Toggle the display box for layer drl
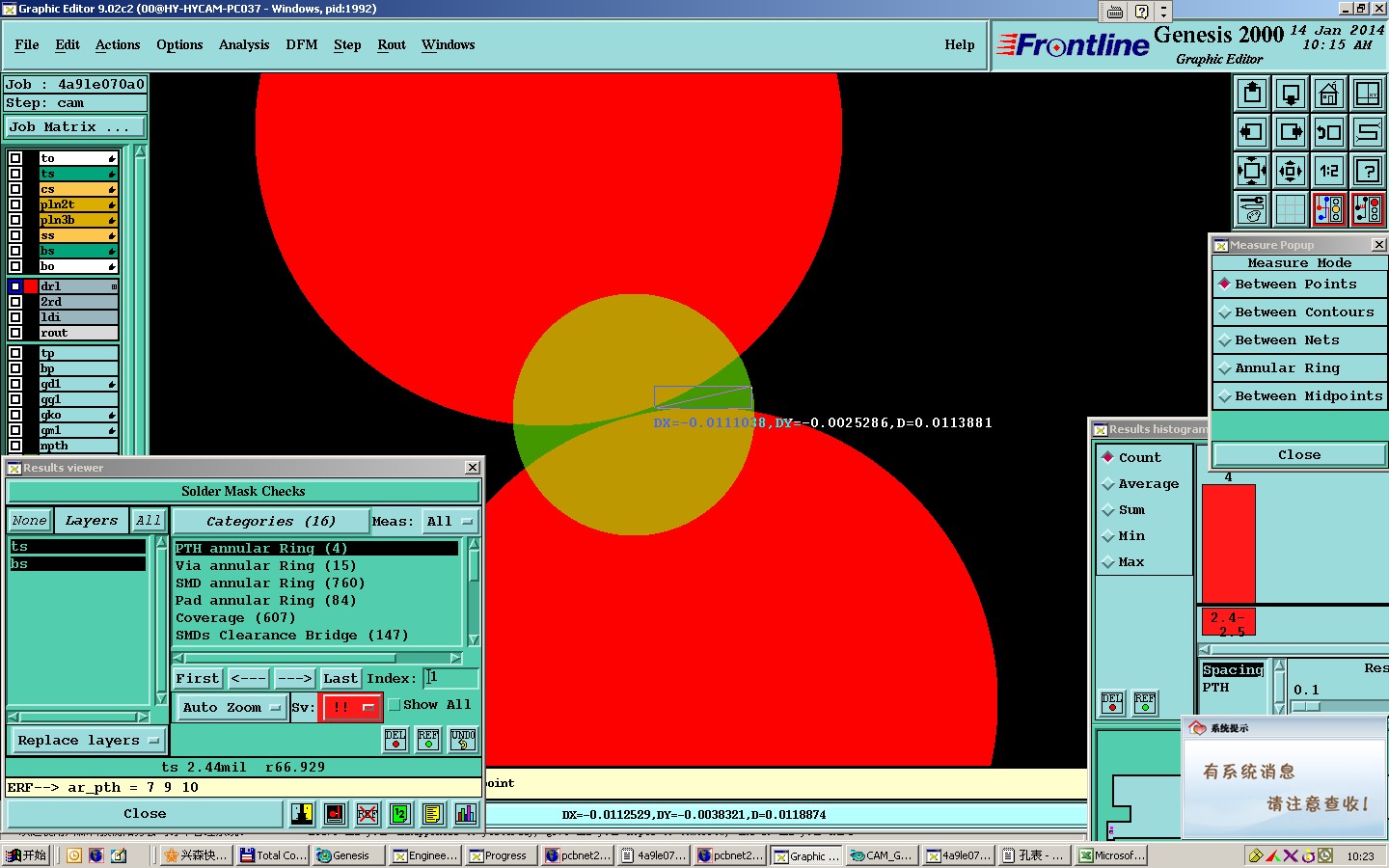1389x868 pixels. tap(15, 286)
